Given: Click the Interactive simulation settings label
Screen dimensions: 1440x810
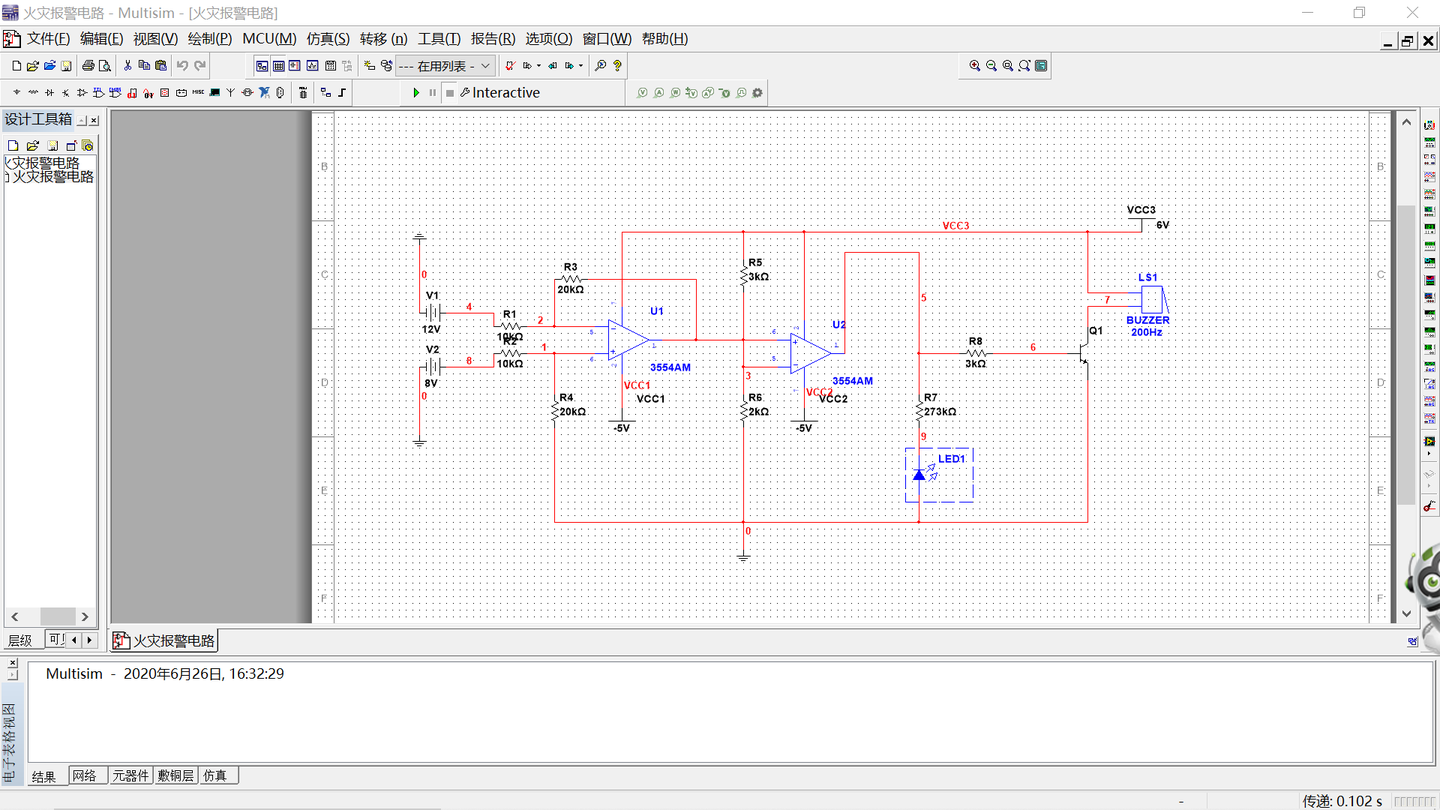Looking at the screenshot, I should pyautogui.click(x=506, y=92).
